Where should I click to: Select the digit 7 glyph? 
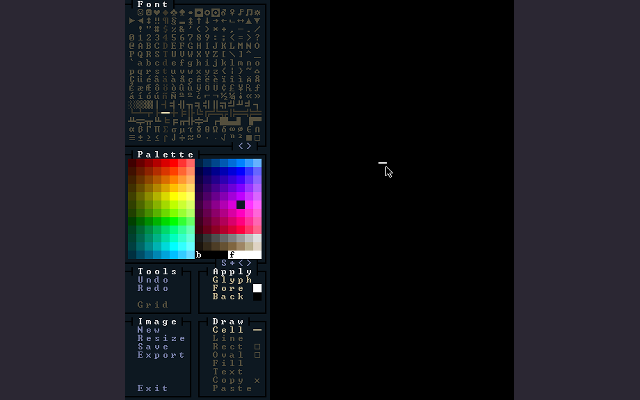[190, 38]
